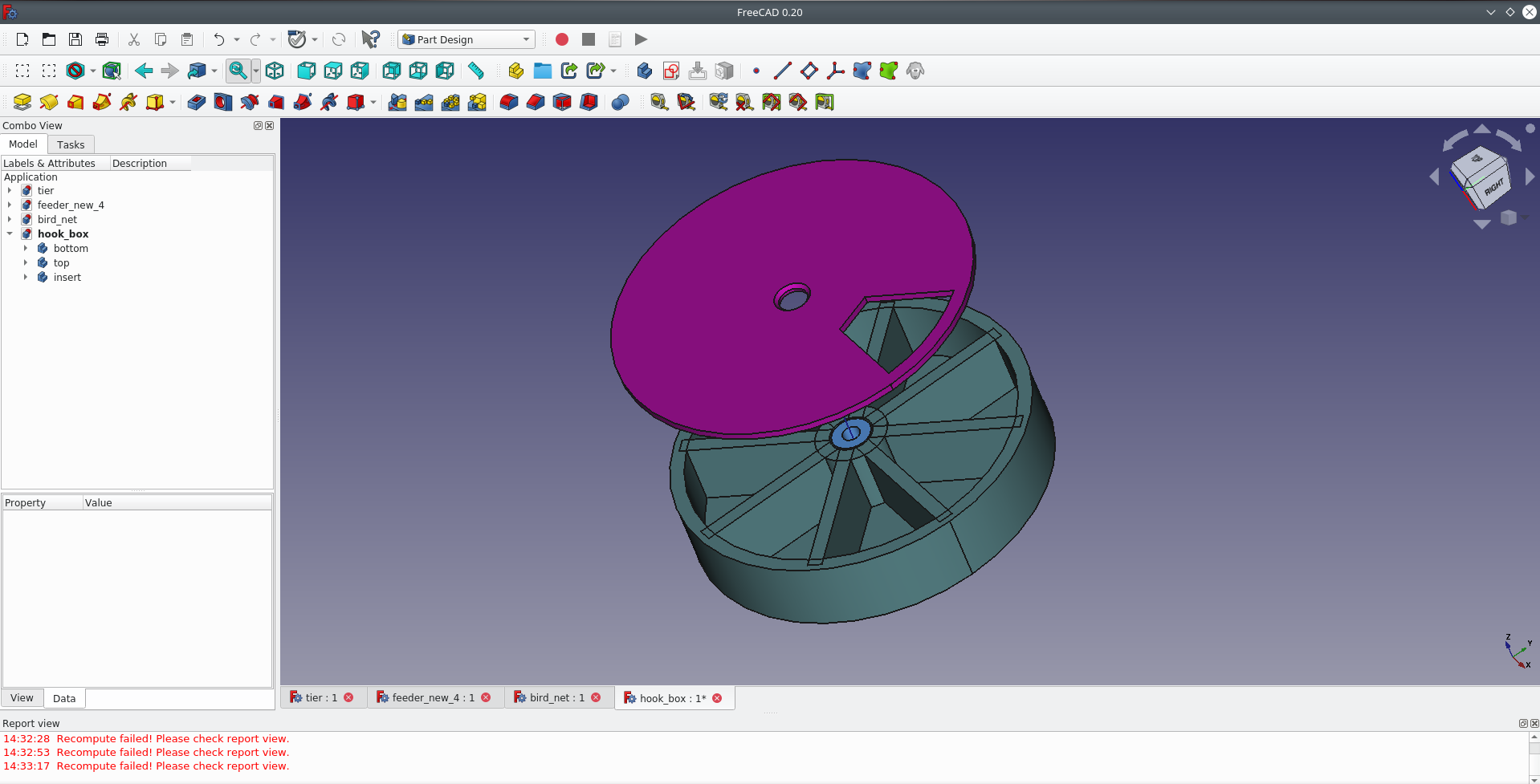
Task: Close the bird_net document tab
Action: coord(596,698)
